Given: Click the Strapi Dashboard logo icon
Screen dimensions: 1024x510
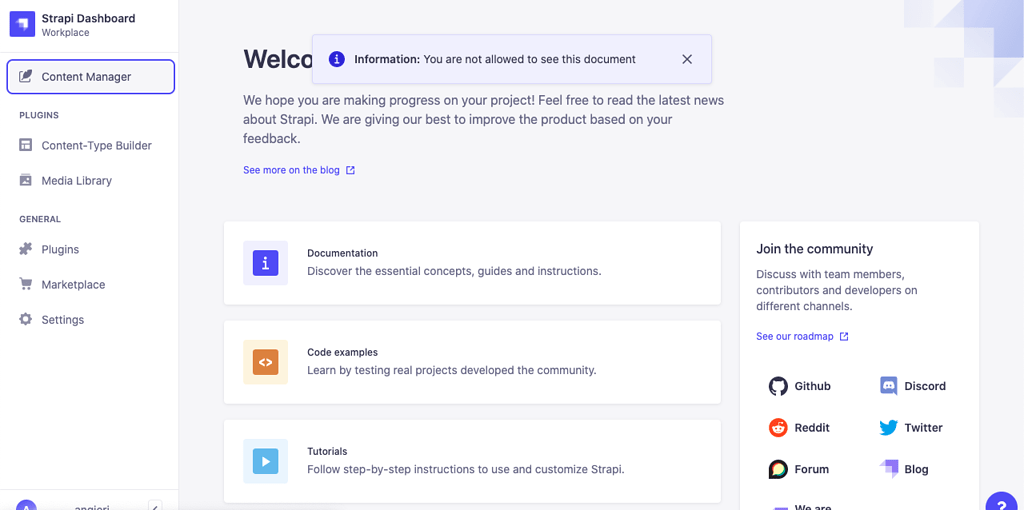Looking at the screenshot, I should pyautogui.click(x=23, y=25).
